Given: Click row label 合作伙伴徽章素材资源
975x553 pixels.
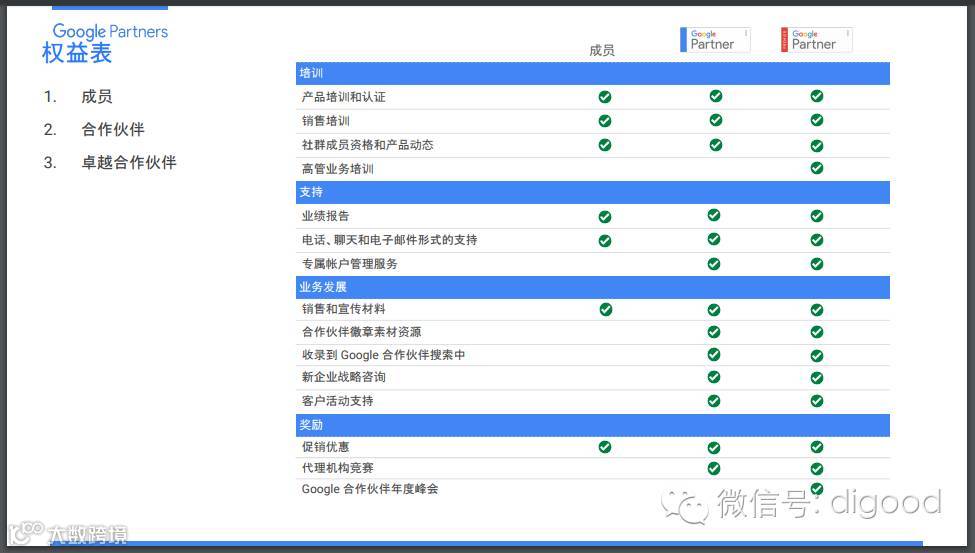Looking at the screenshot, I should click(361, 332).
